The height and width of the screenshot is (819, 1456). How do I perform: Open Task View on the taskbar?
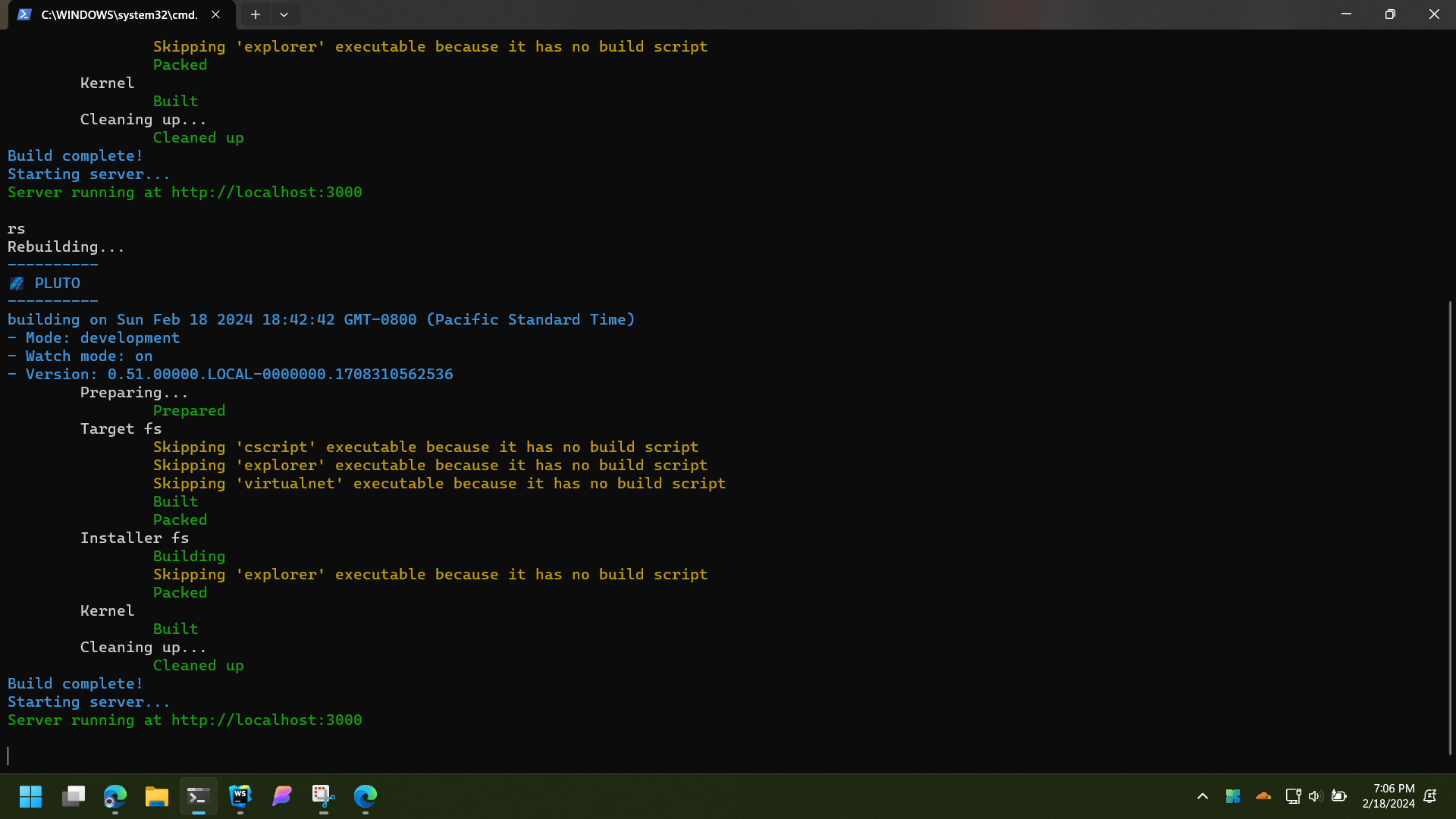(x=74, y=796)
